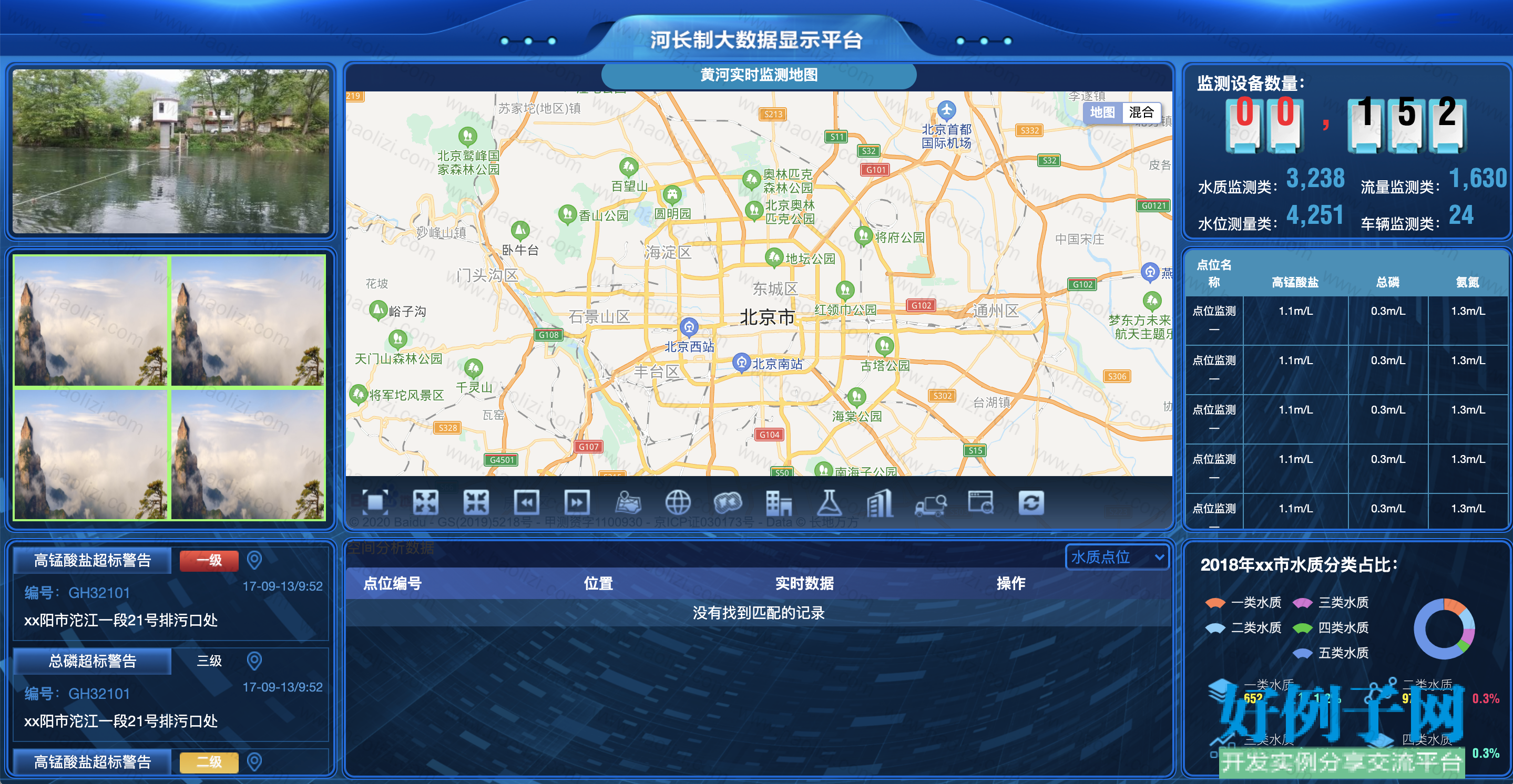Viewport: 1513px width, 784px height.
Task: Go to the previous map view with the rewind icon
Action: click(527, 503)
